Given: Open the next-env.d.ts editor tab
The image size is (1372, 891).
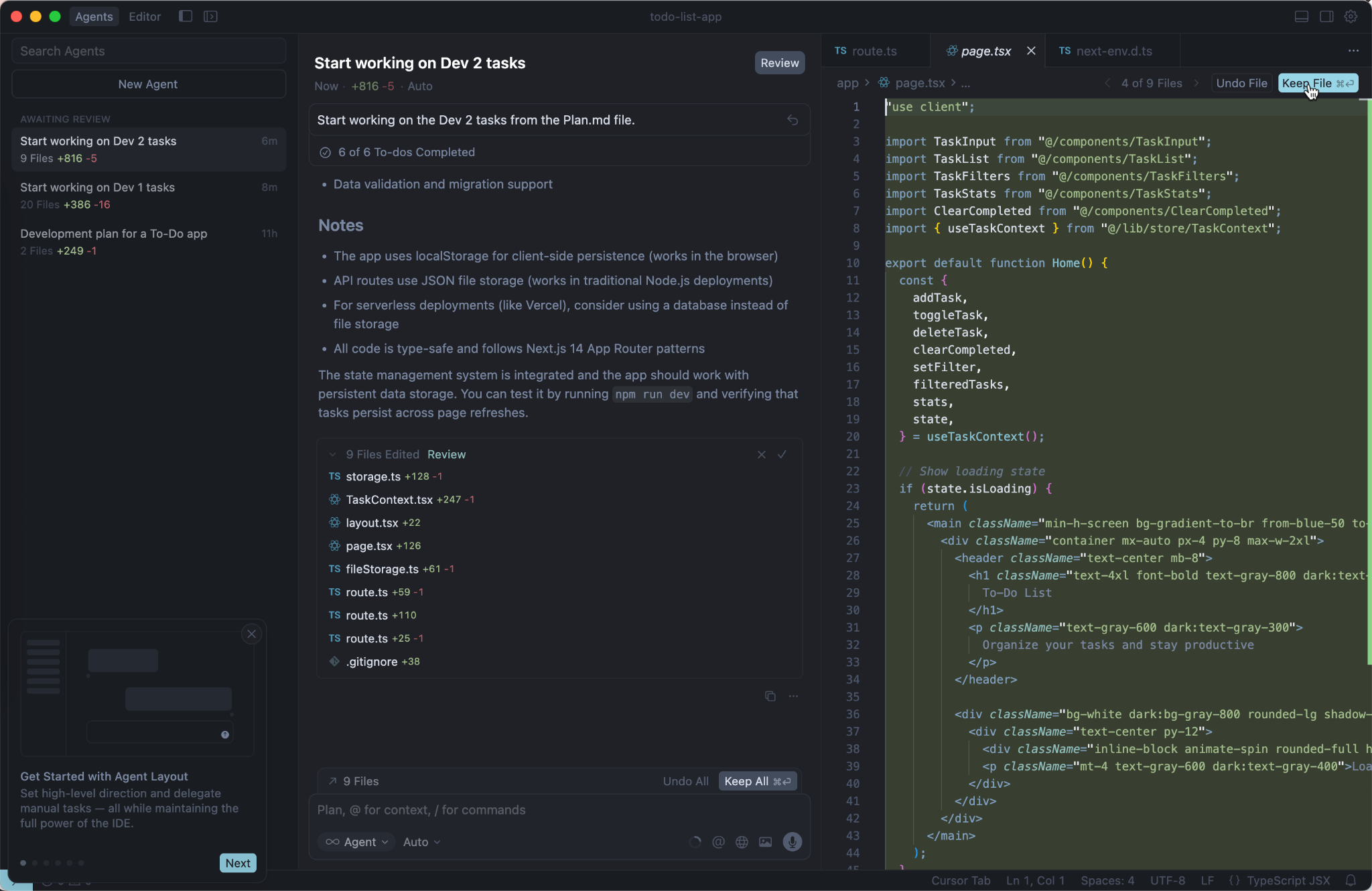Looking at the screenshot, I should (x=1113, y=51).
